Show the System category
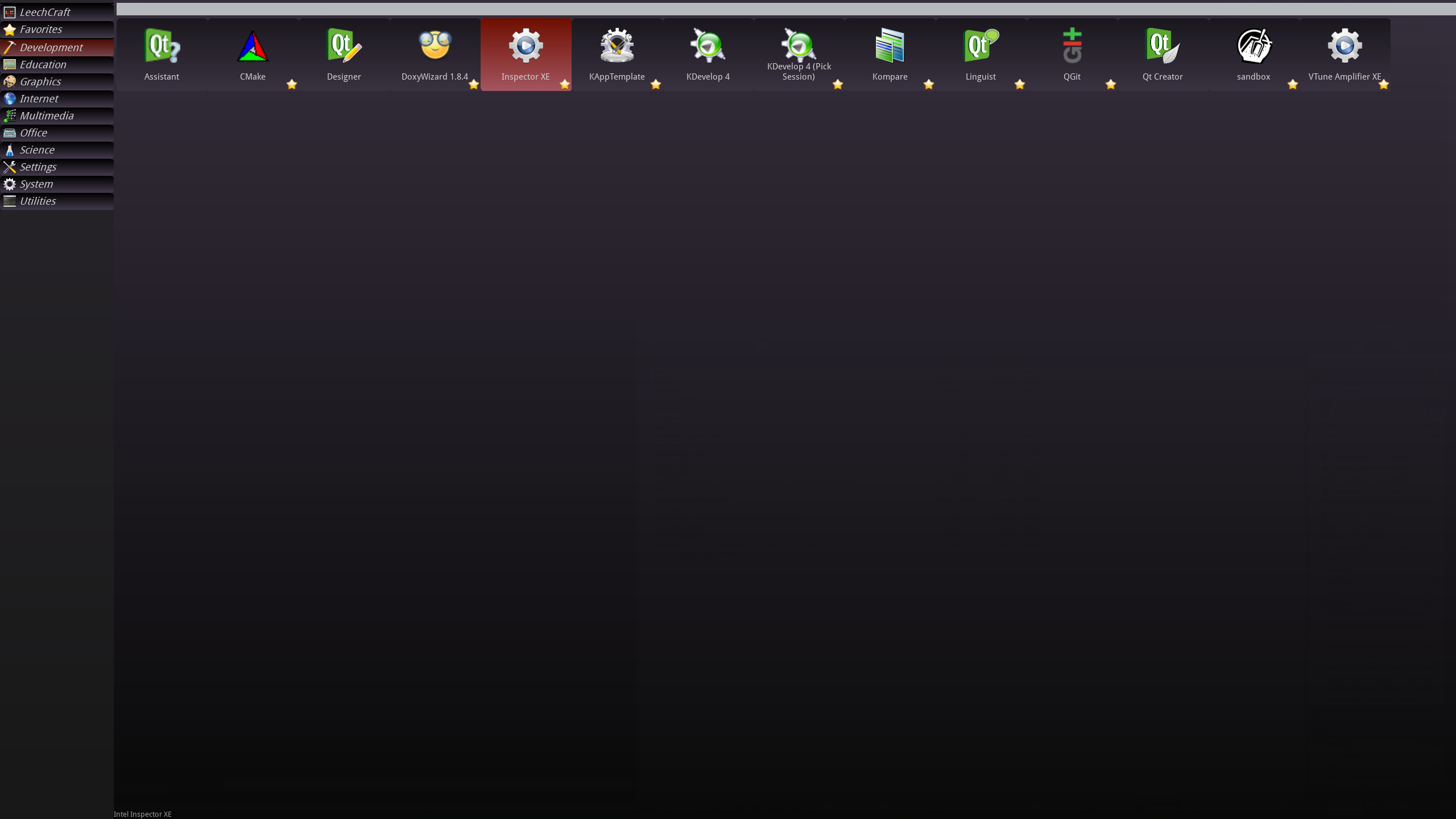Image resolution: width=1456 pixels, height=819 pixels. point(57,184)
